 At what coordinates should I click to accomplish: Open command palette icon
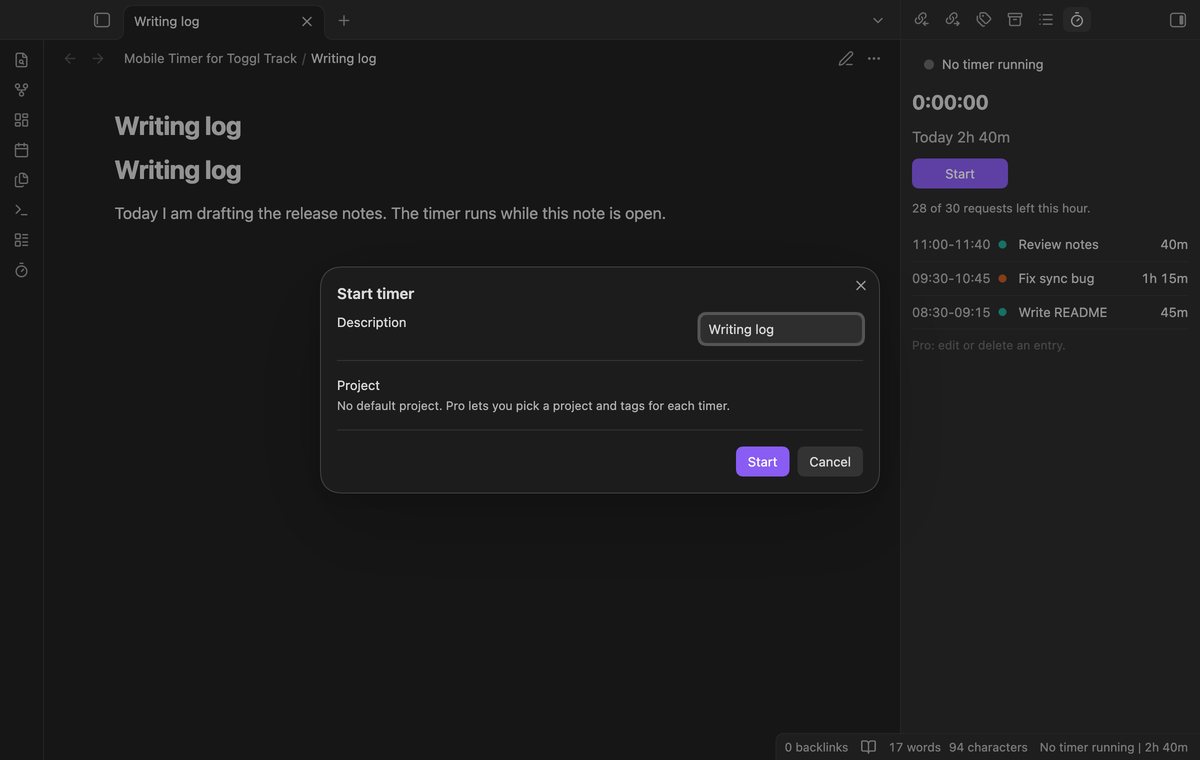pos(21,210)
